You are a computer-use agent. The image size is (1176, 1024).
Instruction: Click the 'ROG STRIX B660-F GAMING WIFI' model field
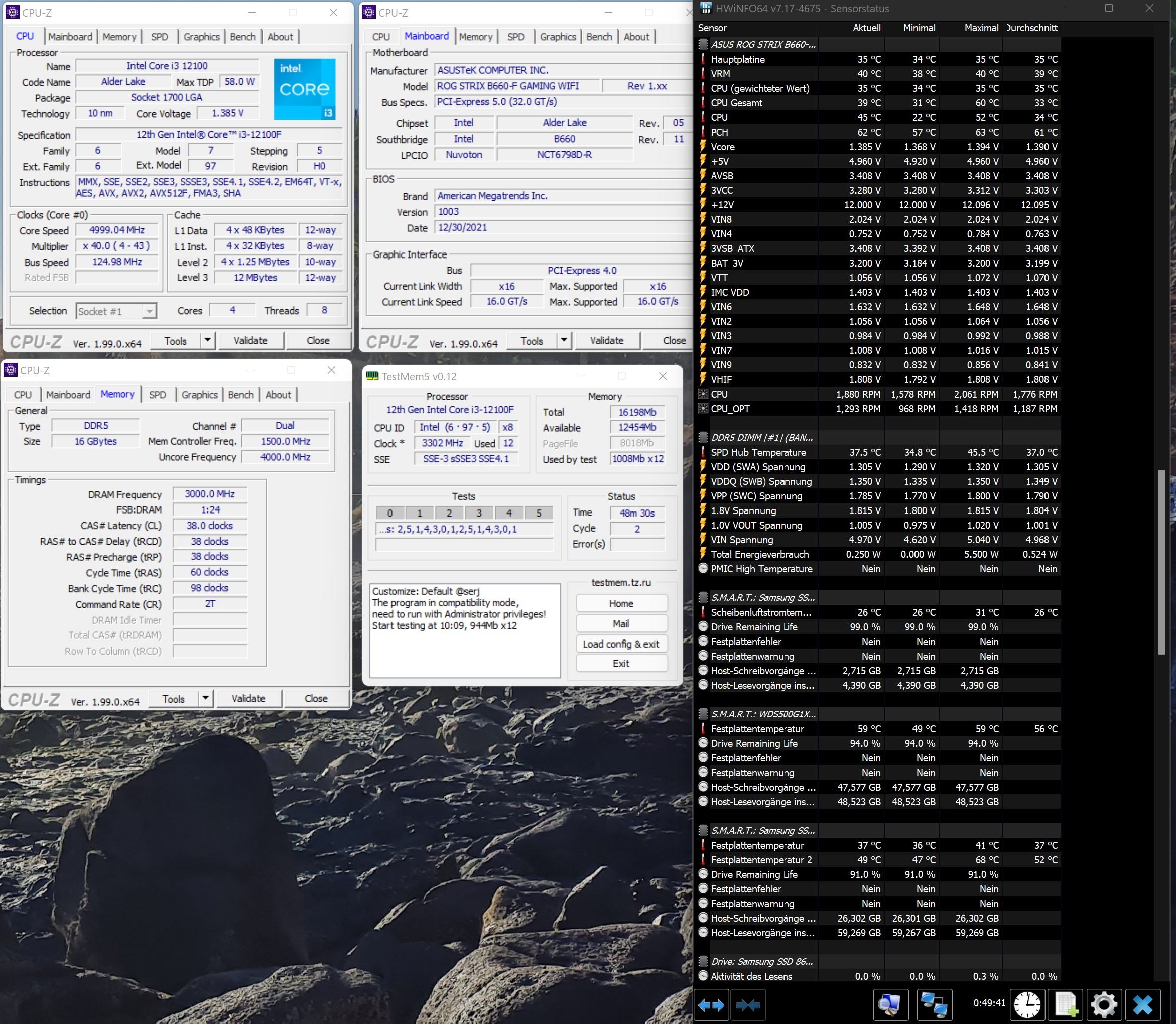tap(517, 86)
